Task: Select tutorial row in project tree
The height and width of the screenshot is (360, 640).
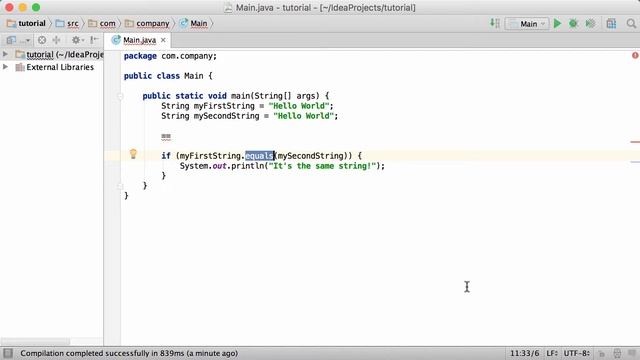Action: click(x=52, y=54)
